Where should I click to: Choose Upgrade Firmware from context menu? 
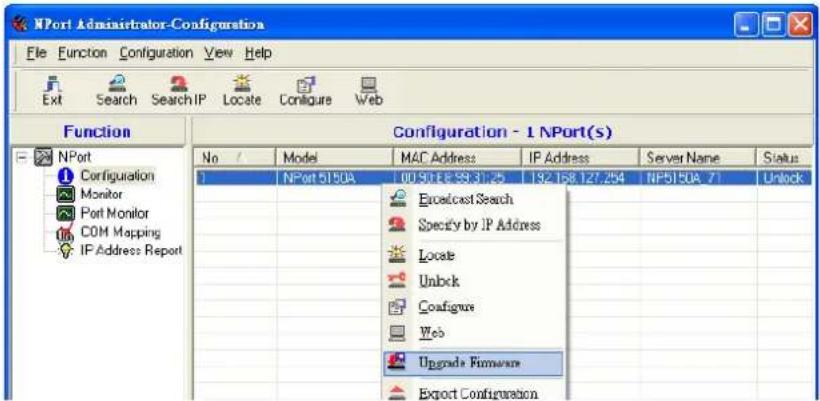(x=474, y=363)
